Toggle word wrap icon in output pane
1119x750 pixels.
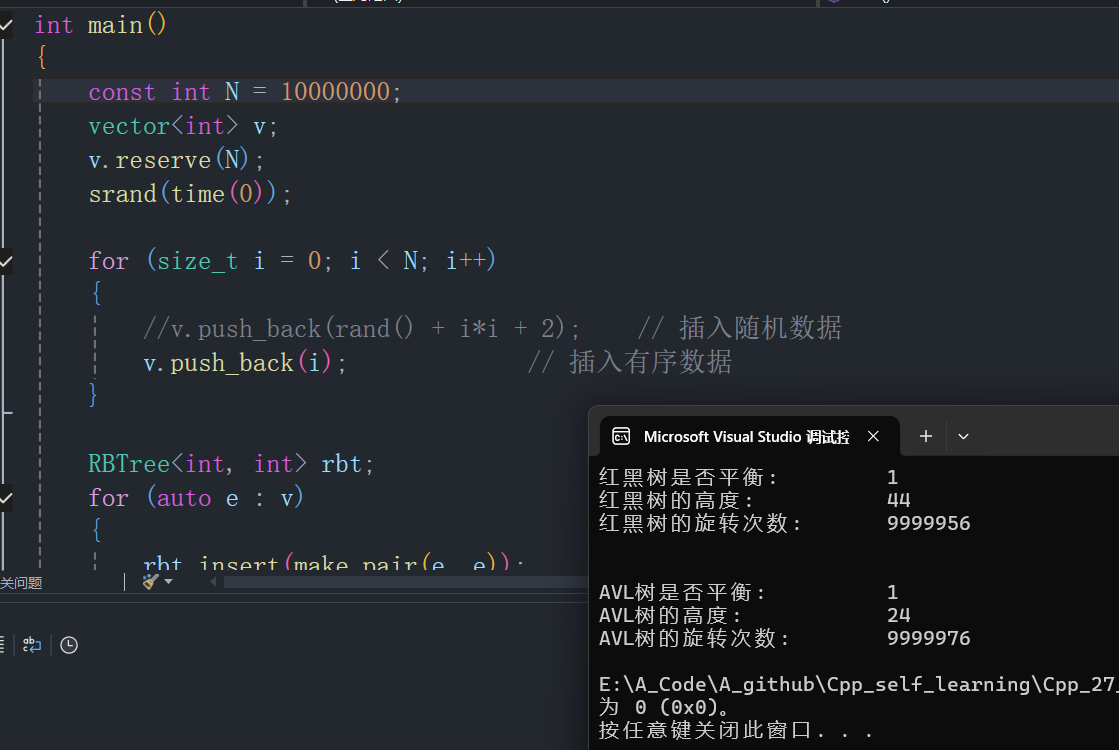[31, 645]
